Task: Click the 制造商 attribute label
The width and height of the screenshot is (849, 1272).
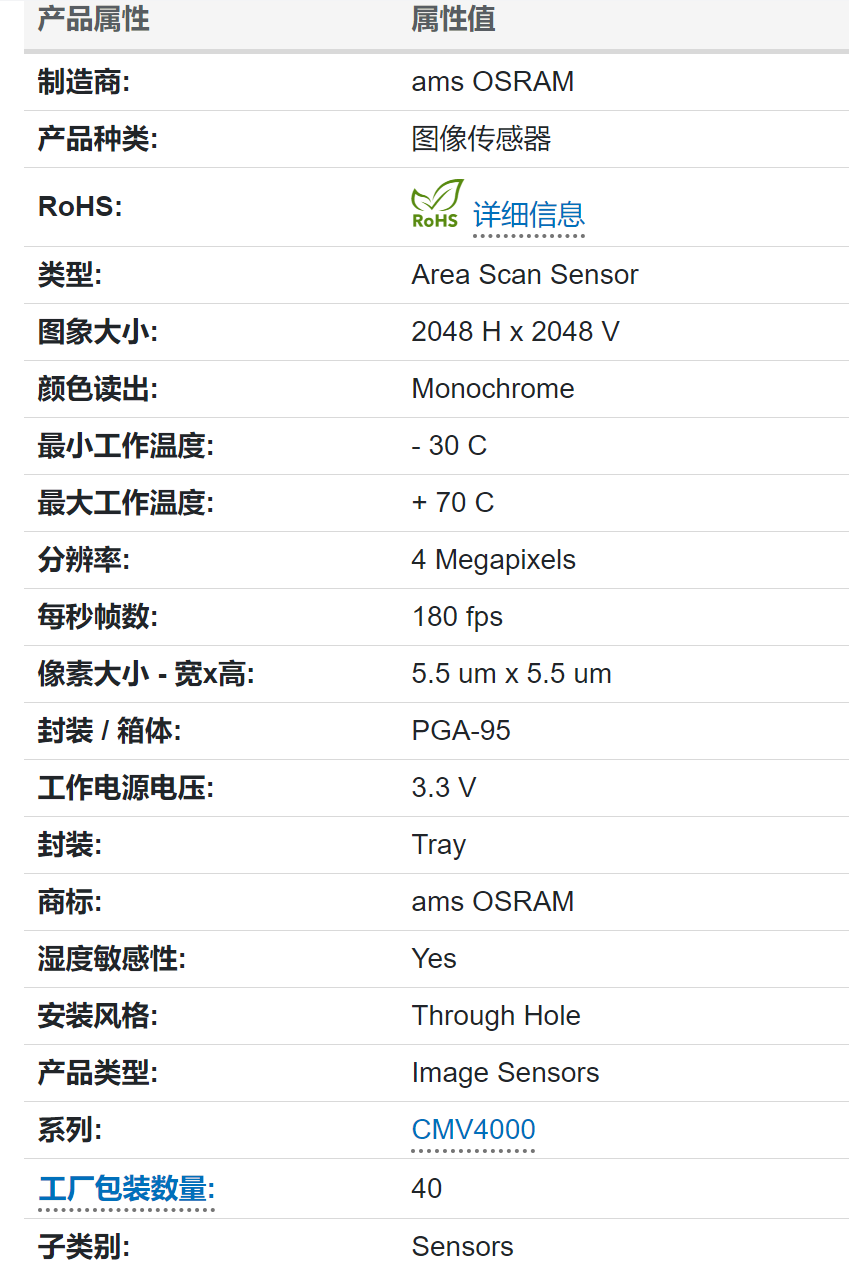Action: click(84, 82)
